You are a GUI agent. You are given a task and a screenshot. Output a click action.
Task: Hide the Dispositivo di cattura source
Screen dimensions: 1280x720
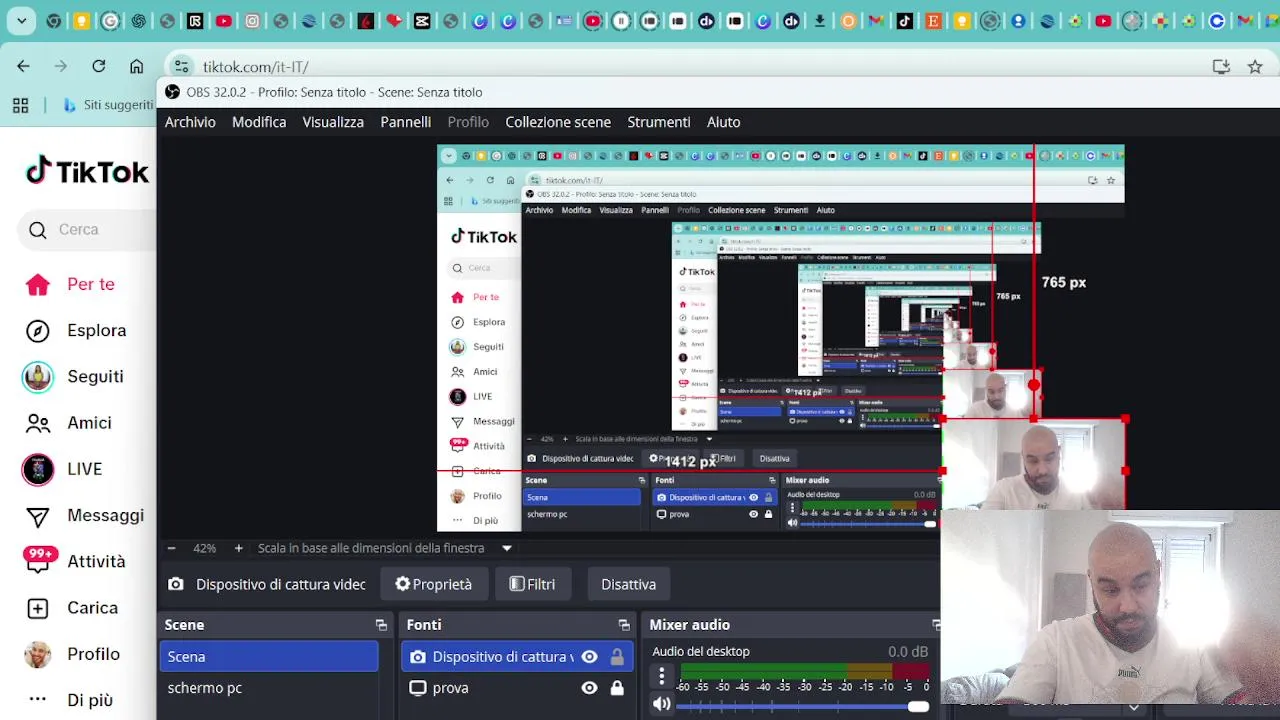pos(589,657)
